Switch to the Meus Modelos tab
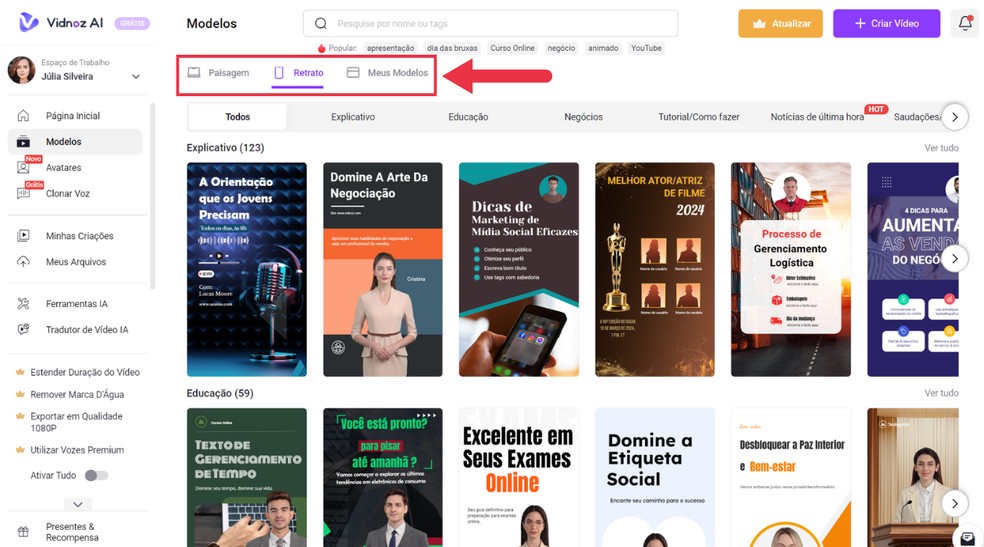This screenshot has height=547, width=984. pos(388,73)
